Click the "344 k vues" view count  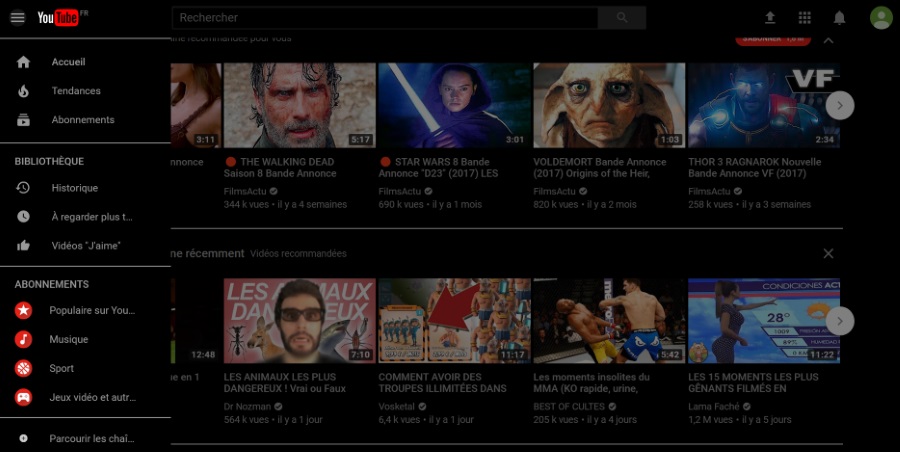pyautogui.click(x=246, y=204)
